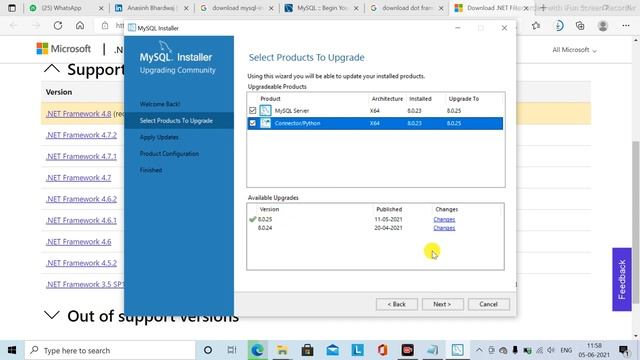Open the .NET Framework 4.5.2 link
Image resolution: width=640 pixels, height=360 pixels.
click(x=81, y=263)
